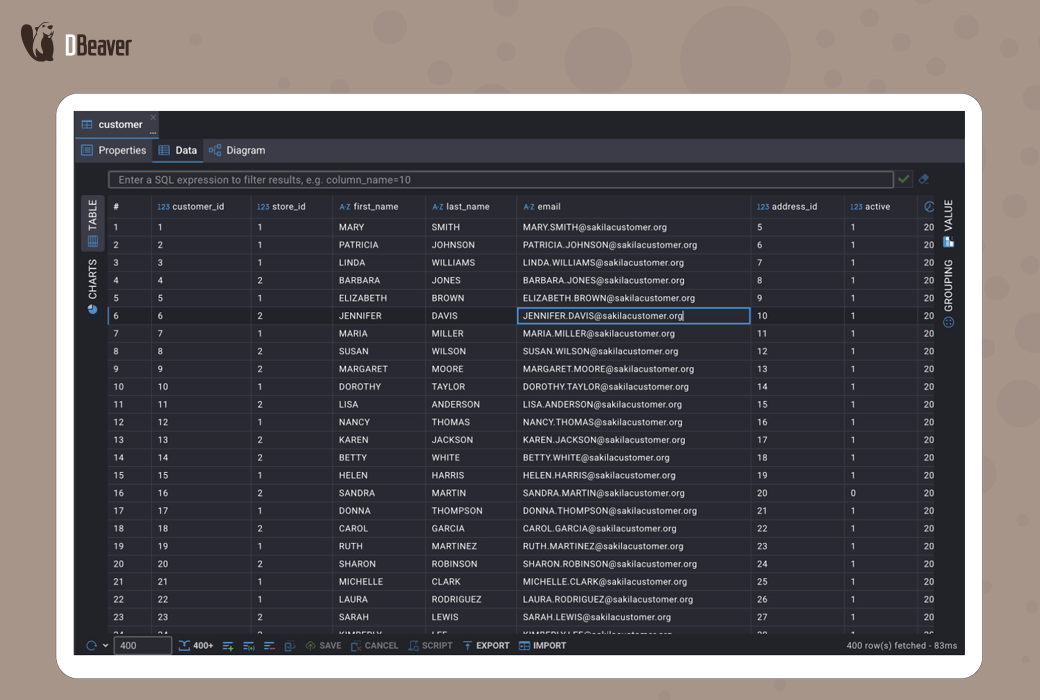
Task: Click the DBeaver beaver logo
Action: tap(38, 43)
